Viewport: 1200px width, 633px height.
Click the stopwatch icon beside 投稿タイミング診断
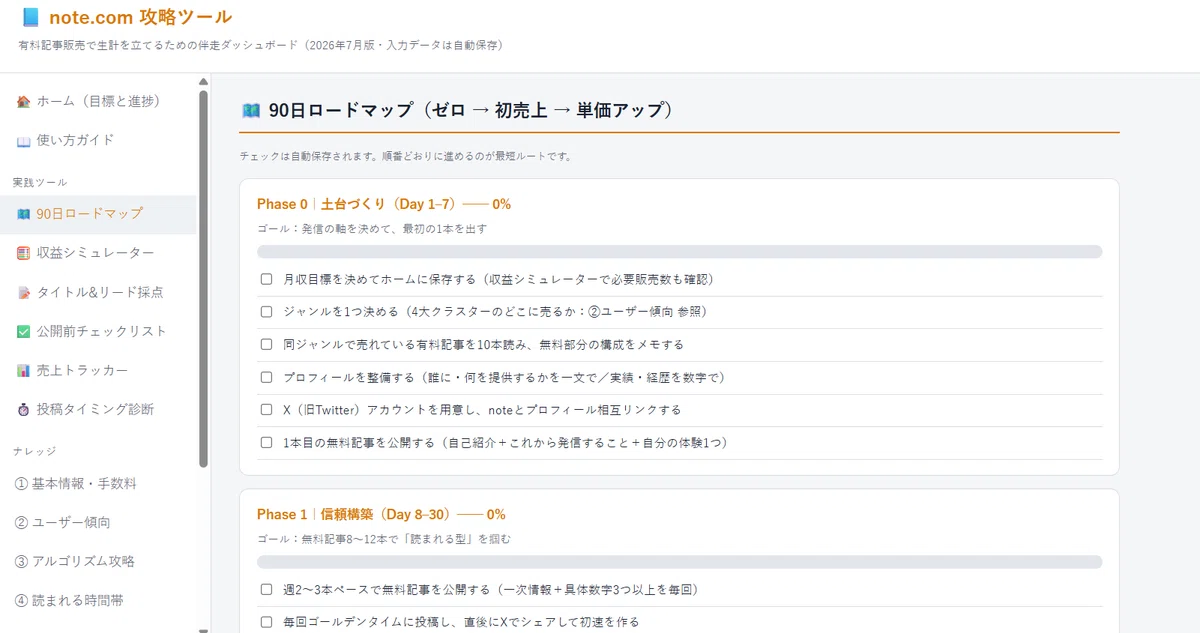(x=23, y=410)
